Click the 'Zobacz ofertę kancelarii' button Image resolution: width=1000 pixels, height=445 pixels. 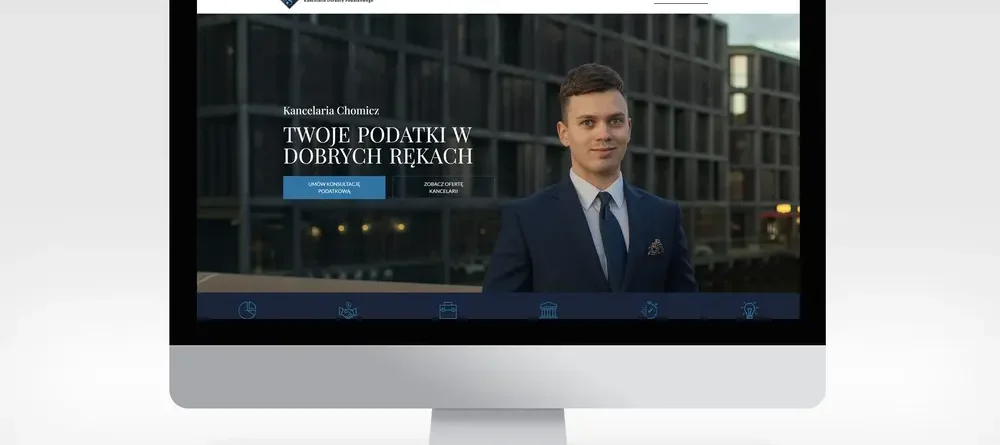443,187
